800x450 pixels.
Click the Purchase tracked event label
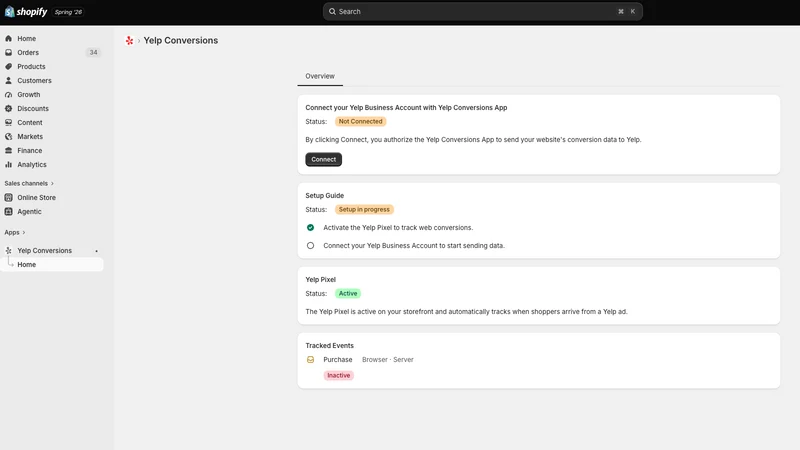tap(338, 360)
